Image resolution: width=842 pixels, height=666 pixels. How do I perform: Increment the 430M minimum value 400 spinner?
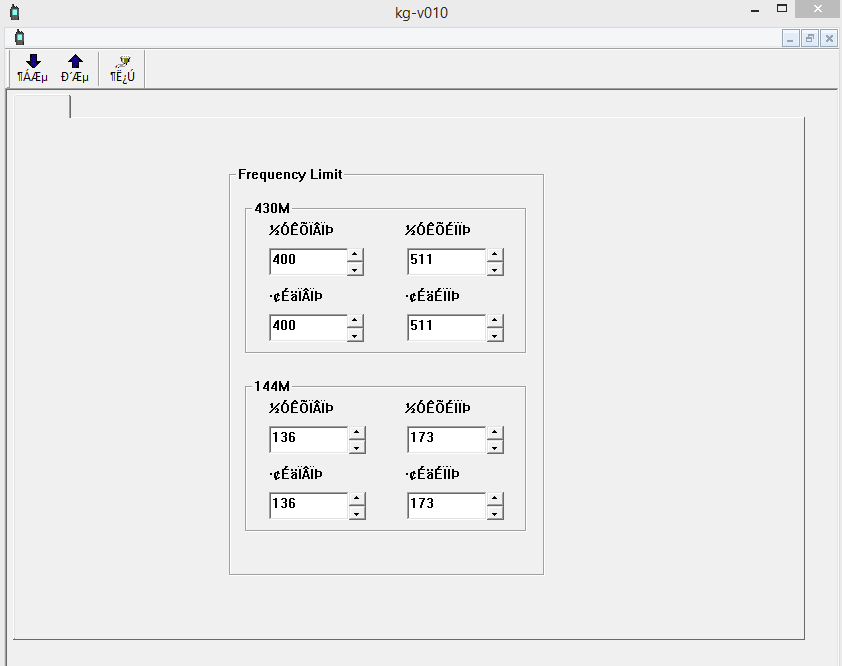[x=356, y=255]
